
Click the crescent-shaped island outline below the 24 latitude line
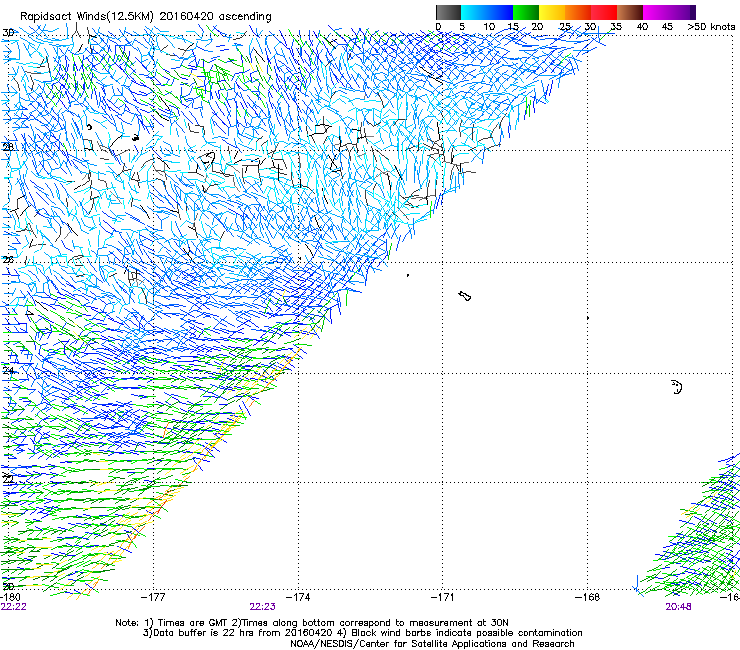pyautogui.click(x=677, y=387)
